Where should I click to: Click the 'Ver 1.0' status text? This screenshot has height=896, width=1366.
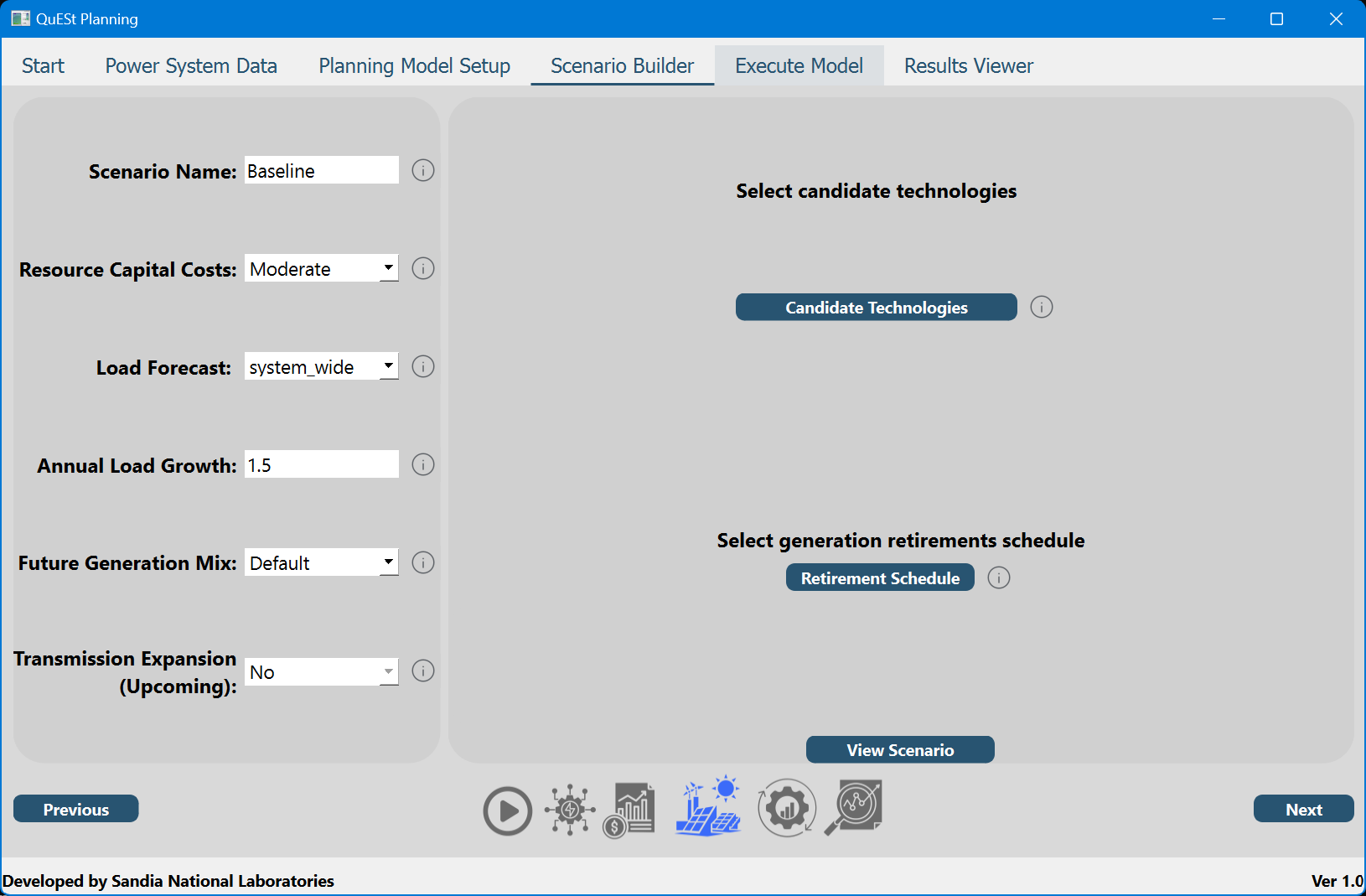pyautogui.click(x=1338, y=881)
